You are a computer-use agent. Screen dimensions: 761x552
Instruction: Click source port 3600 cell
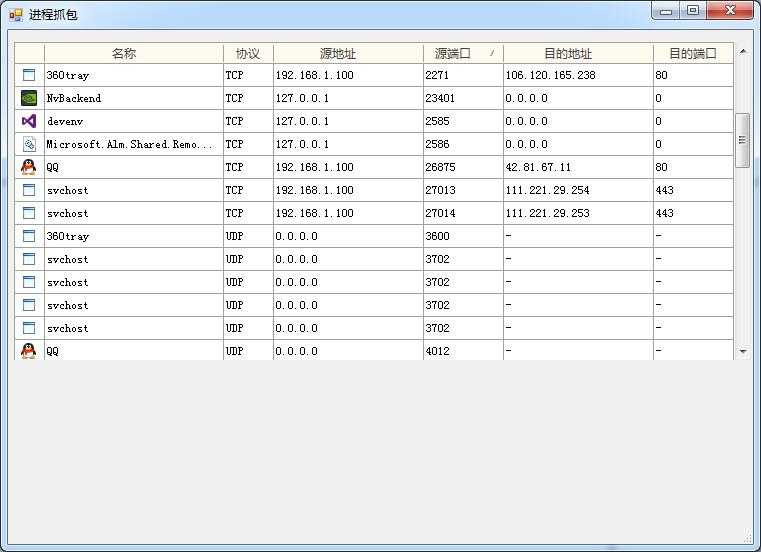[x=463, y=236]
